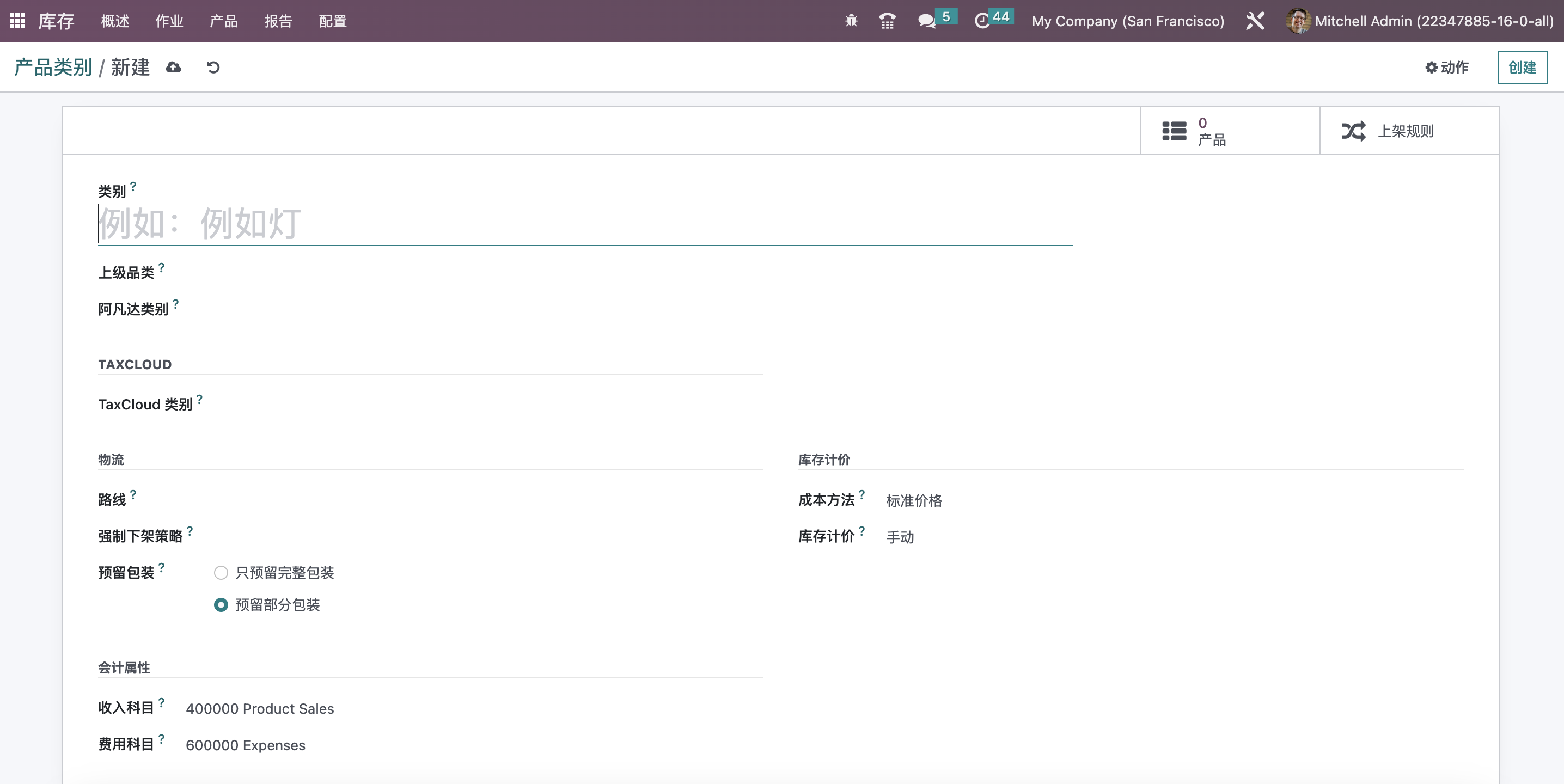Show help tooltip for 路线
The width and height of the screenshot is (1564, 784).
click(x=133, y=494)
